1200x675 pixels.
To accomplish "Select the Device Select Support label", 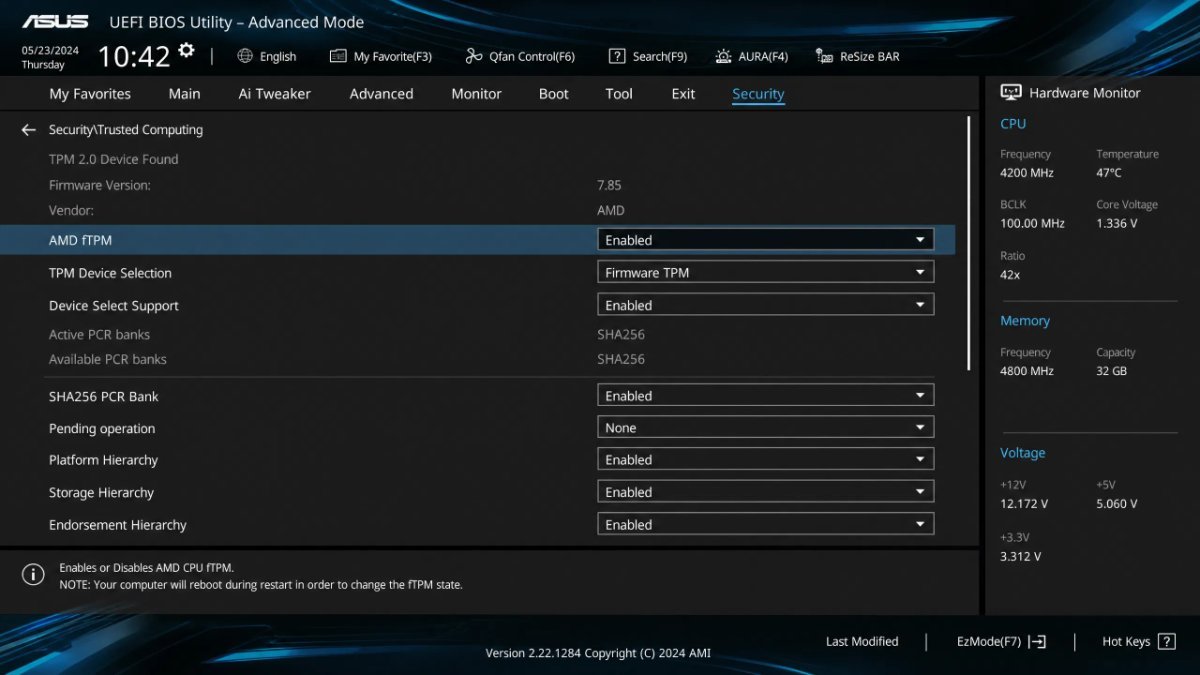I will pos(114,306).
